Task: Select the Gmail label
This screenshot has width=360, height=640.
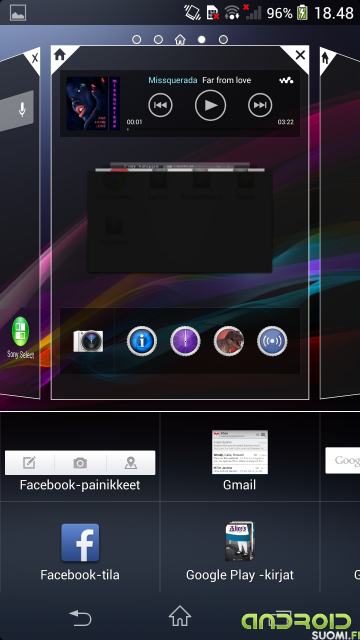Action: click(240, 485)
